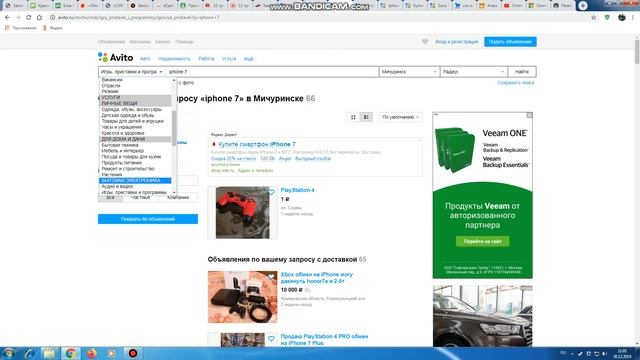This screenshot has width=640, height=360.
Task: Select the highlighted Бытовая электроника category
Action: coord(135,180)
